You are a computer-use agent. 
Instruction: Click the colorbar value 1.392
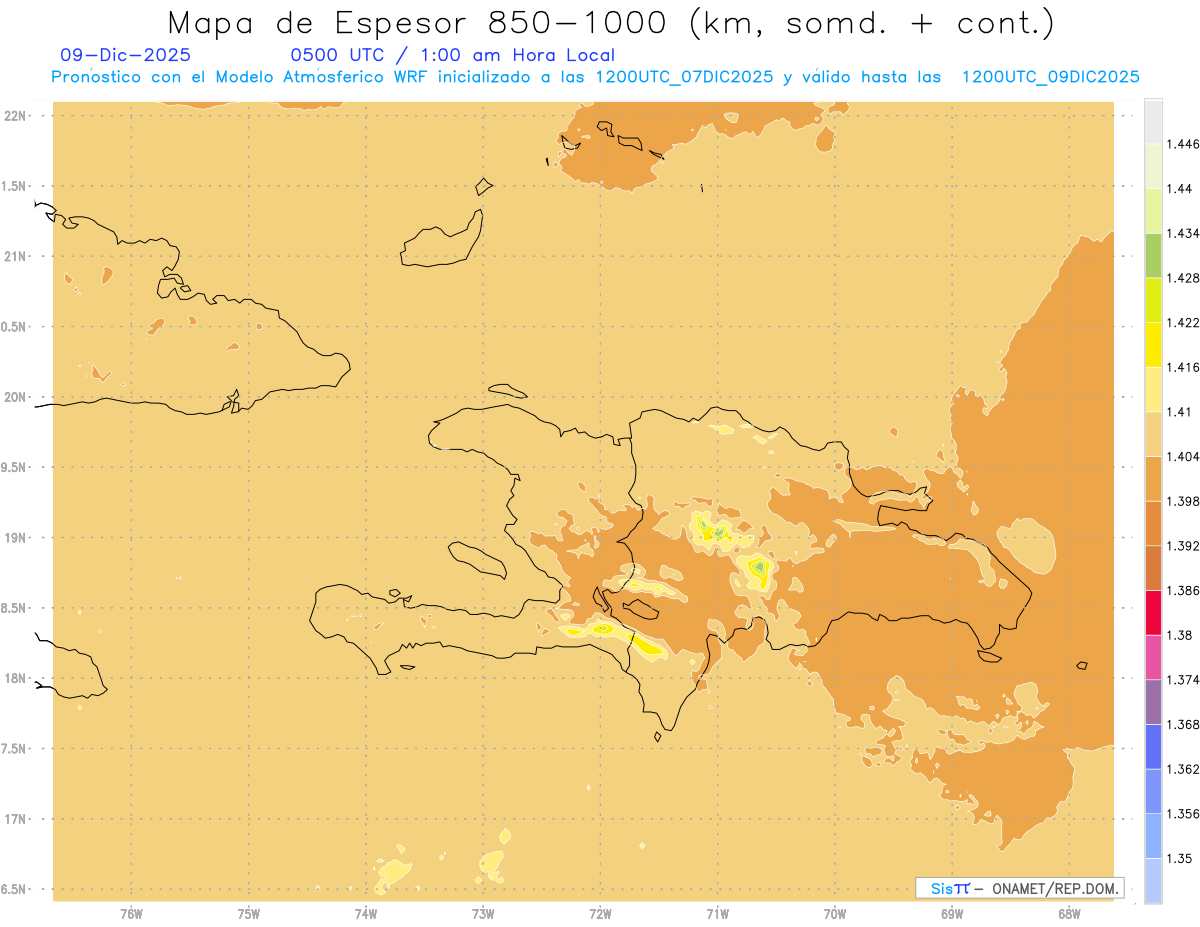point(1183,546)
